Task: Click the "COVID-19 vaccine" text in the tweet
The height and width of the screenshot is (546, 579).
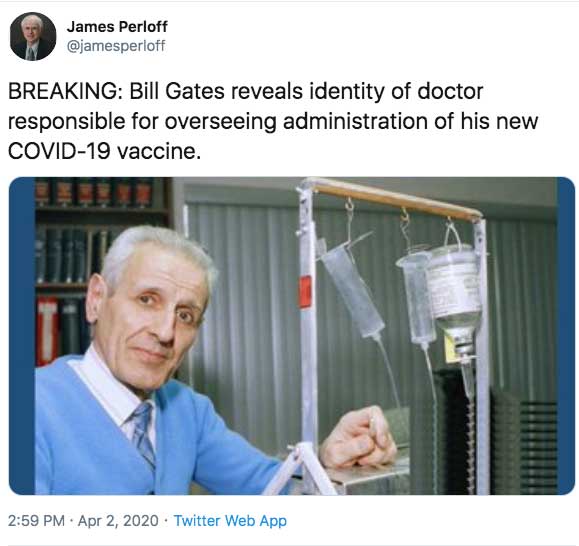Action: pos(105,151)
